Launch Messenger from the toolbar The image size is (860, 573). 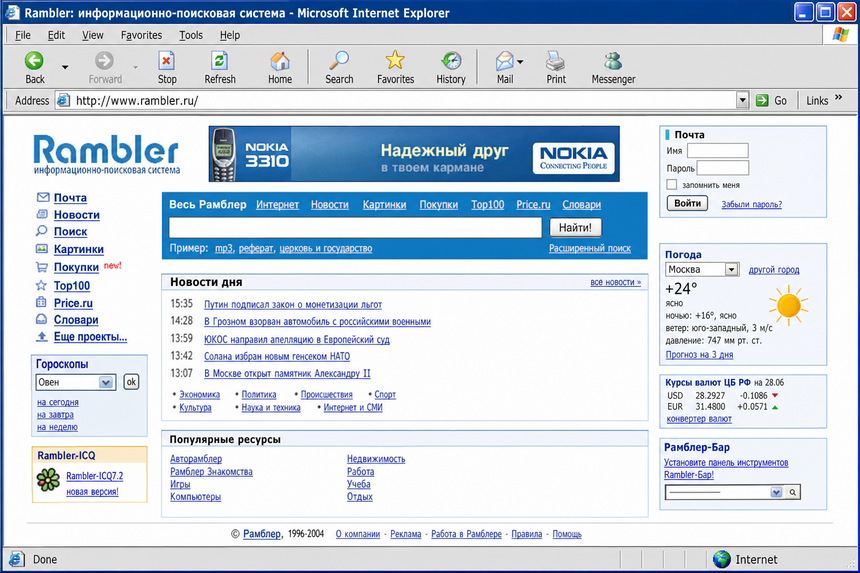tap(613, 61)
